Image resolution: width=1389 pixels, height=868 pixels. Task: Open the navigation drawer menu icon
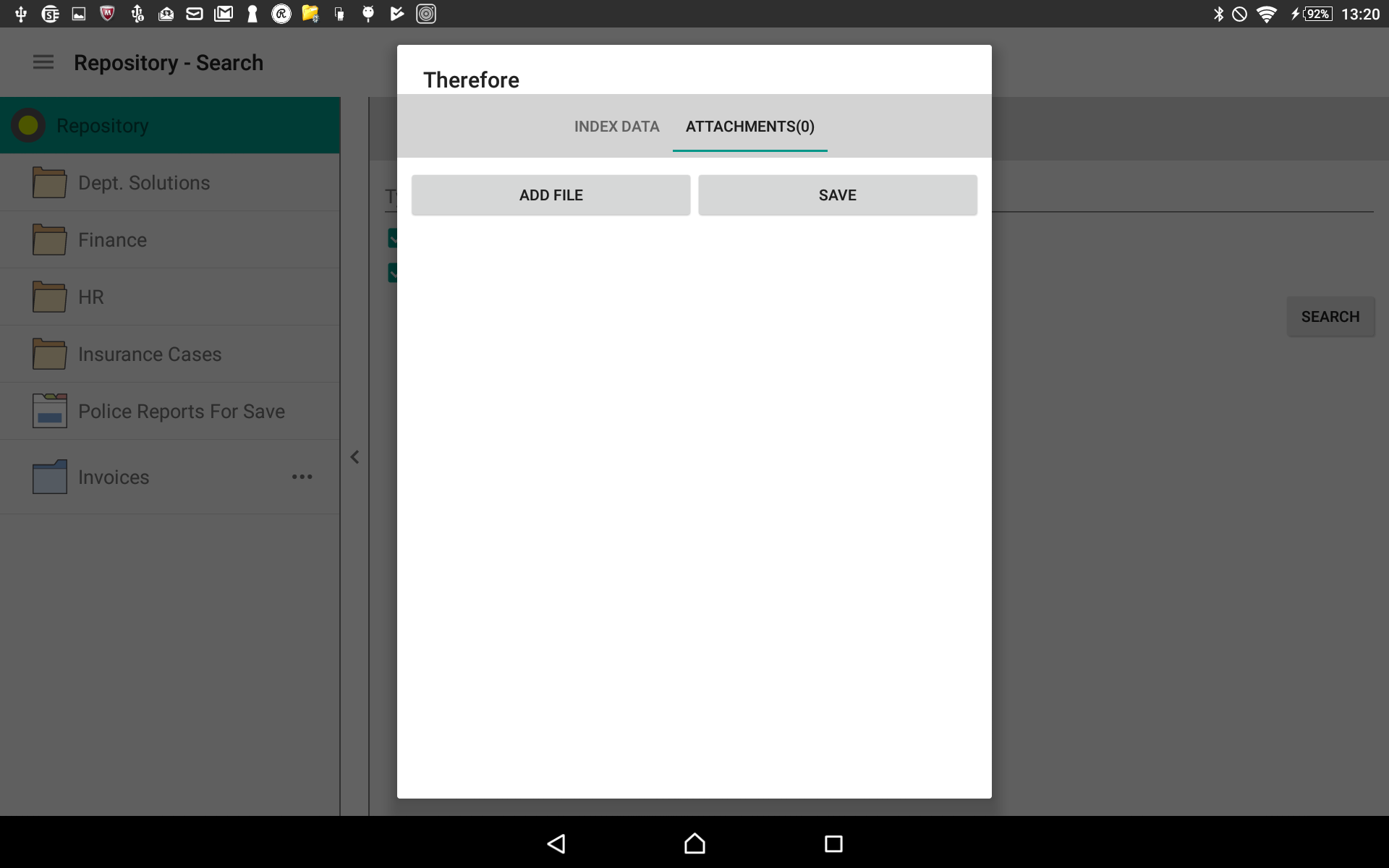43,62
